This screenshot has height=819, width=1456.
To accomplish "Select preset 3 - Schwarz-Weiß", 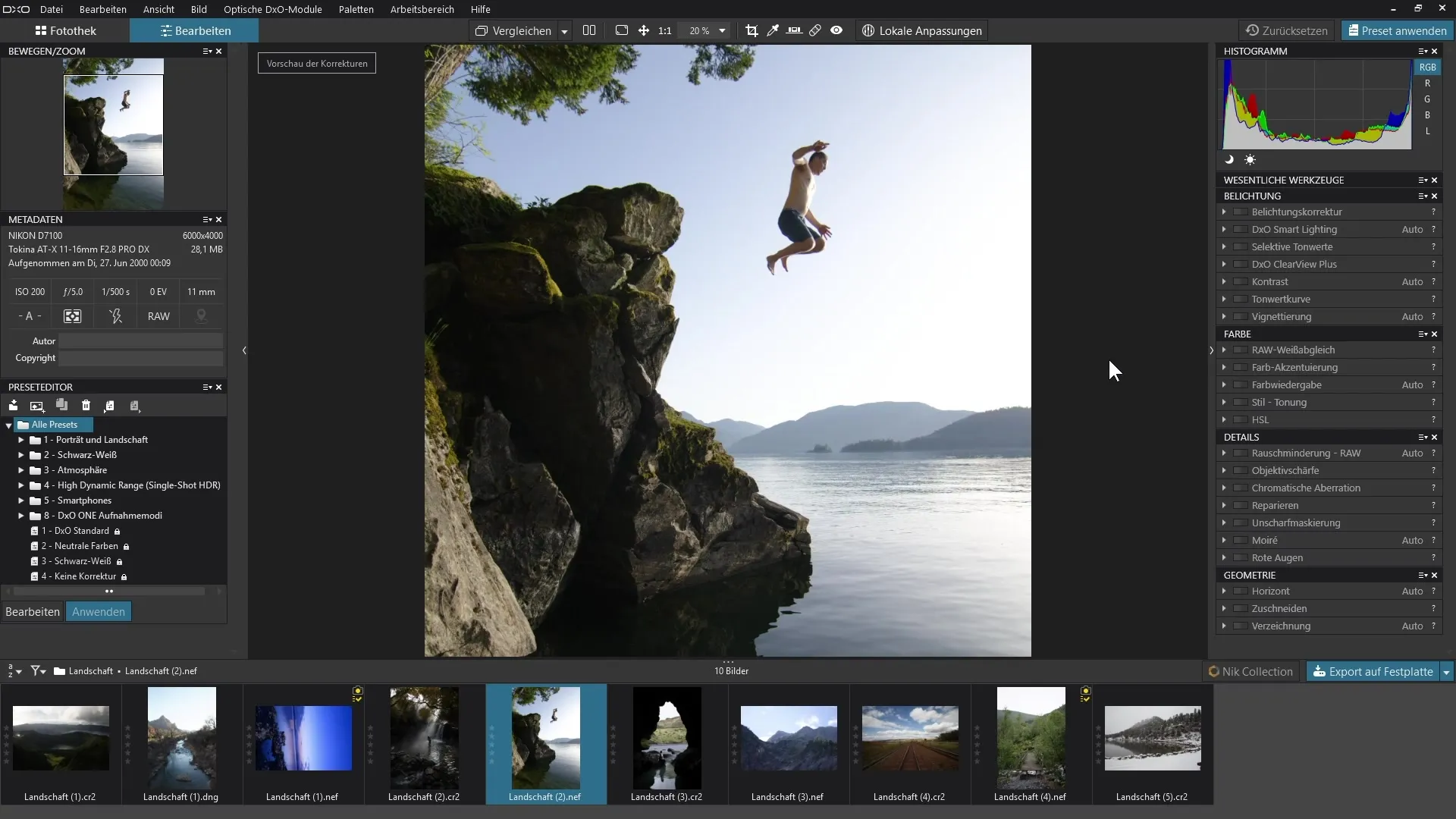I will pyautogui.click(x=77, y=561).
